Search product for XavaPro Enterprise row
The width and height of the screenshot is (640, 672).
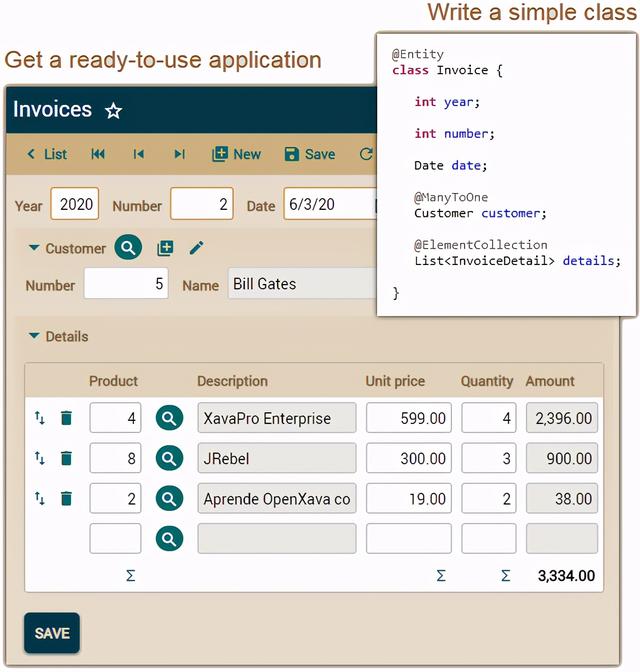pyautogui.click(x=169, y=418)
